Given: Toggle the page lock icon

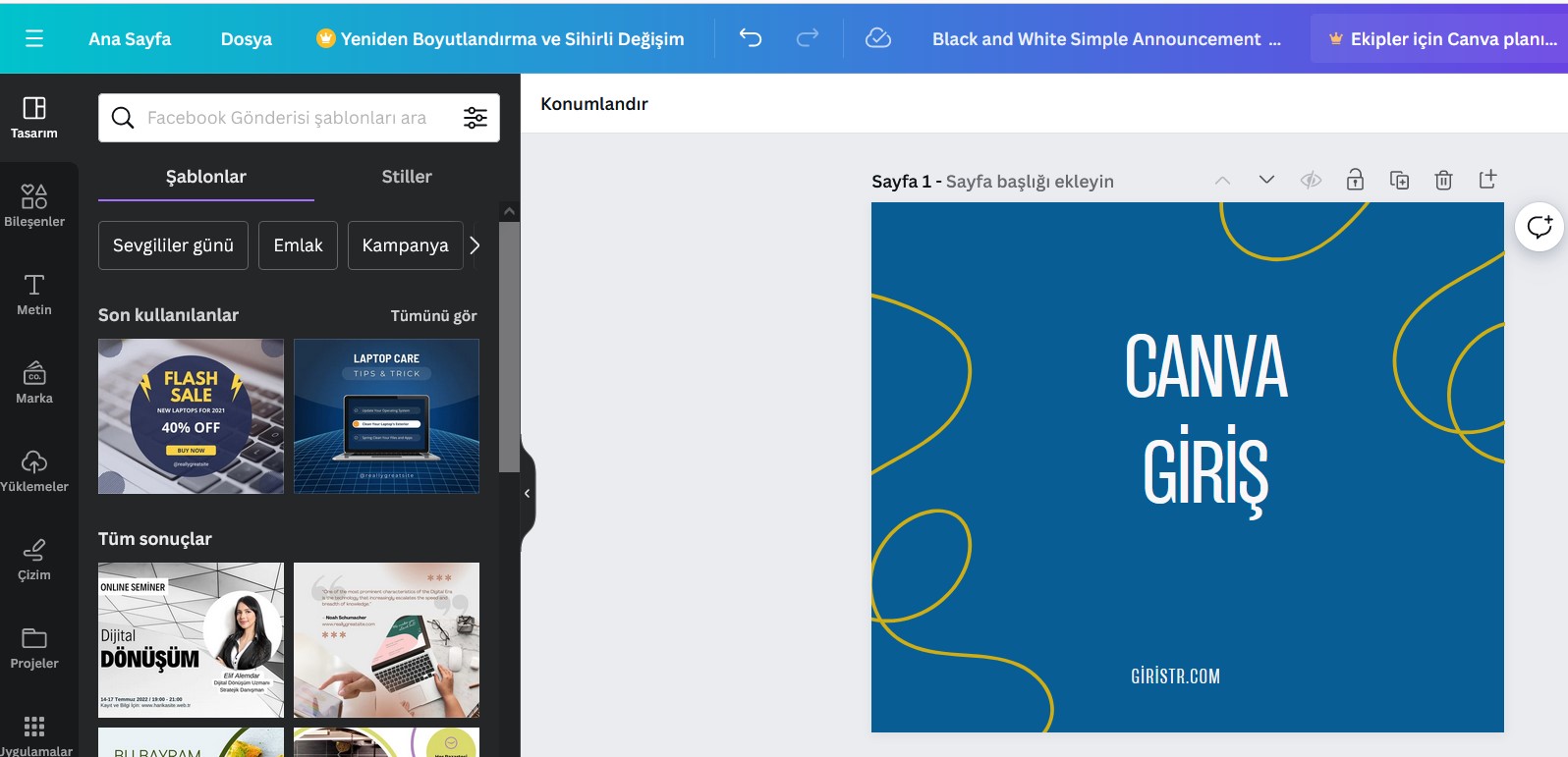Looking at the screenshot, I should click(x=1355, y=180).
